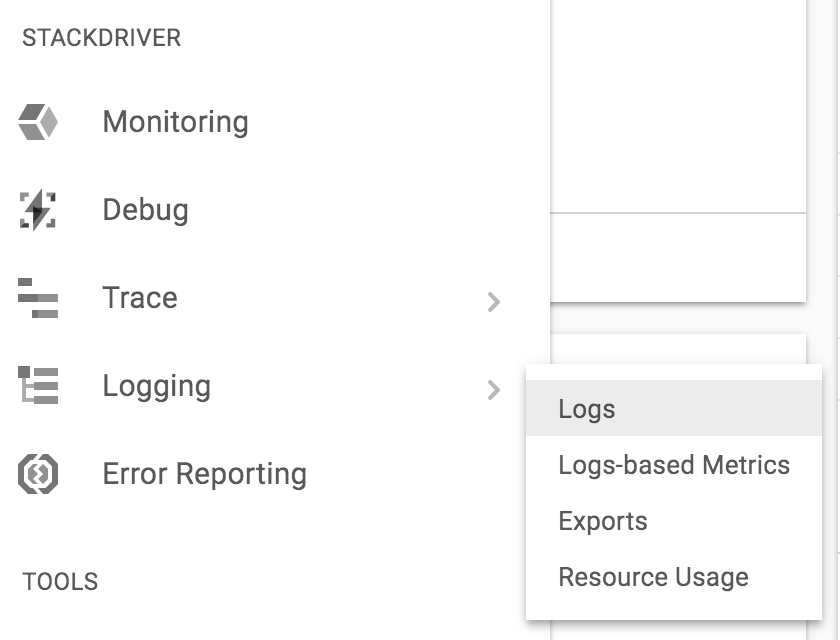This screenshot has width=840, height=640.
Task: Select Logs-based Metrics in the submenu
Action: tap(673, 465)
